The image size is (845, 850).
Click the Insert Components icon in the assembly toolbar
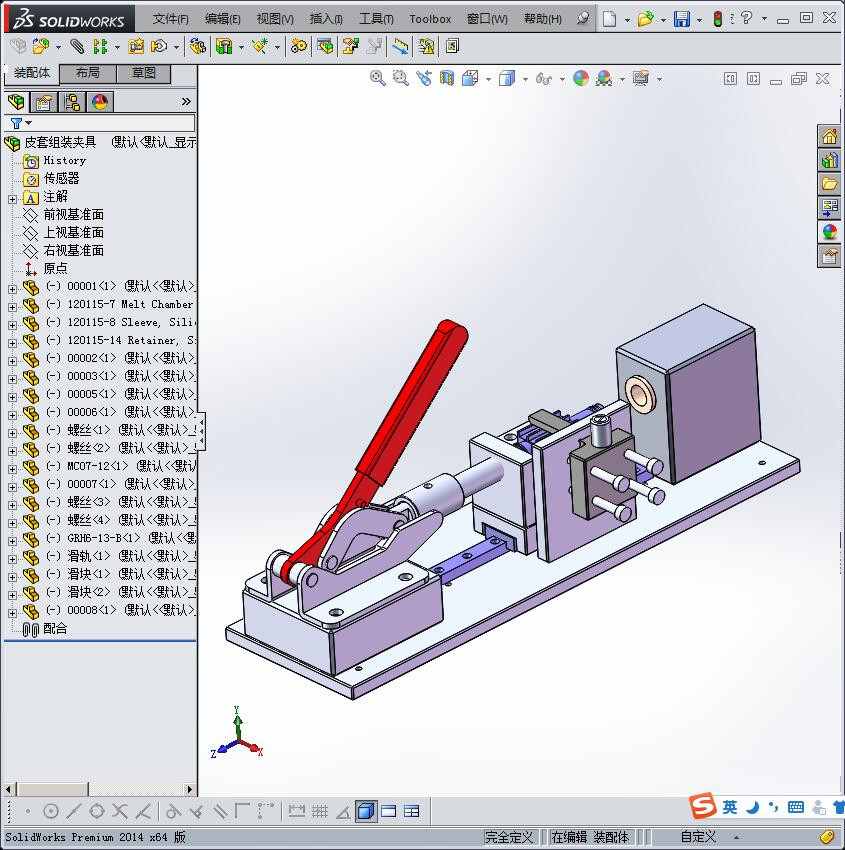coord(40,47)
